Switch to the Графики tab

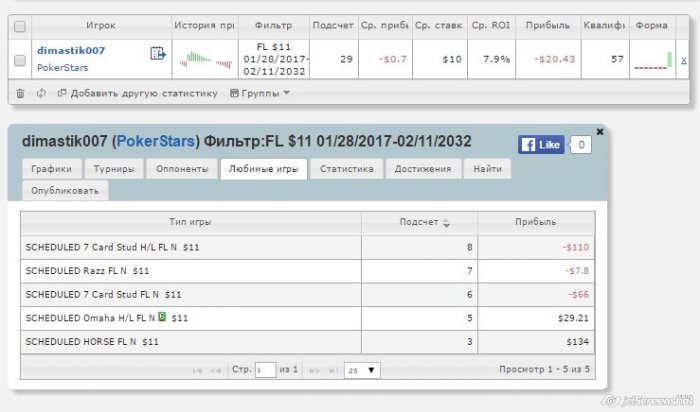51,169
